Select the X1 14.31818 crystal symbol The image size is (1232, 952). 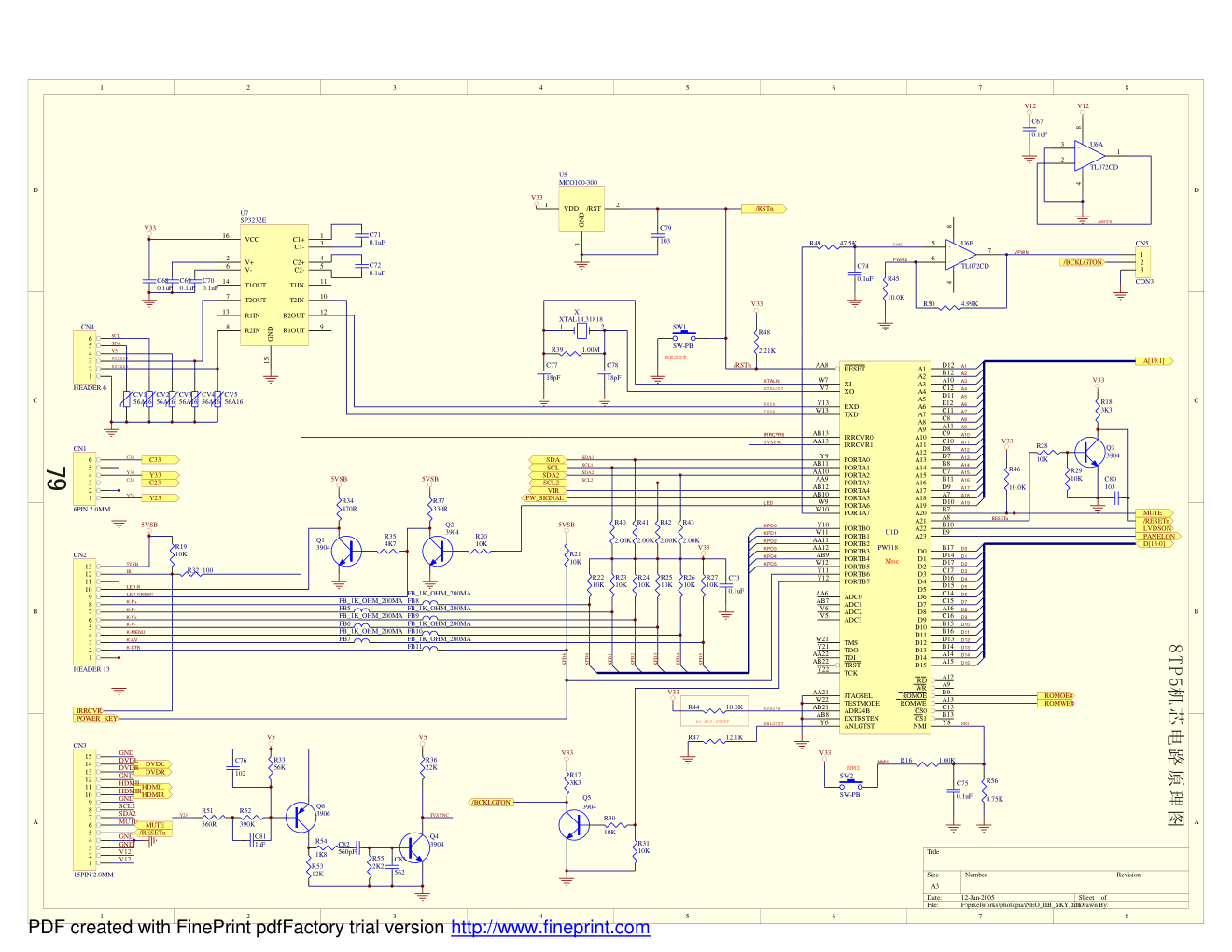(x=581, y=329)
